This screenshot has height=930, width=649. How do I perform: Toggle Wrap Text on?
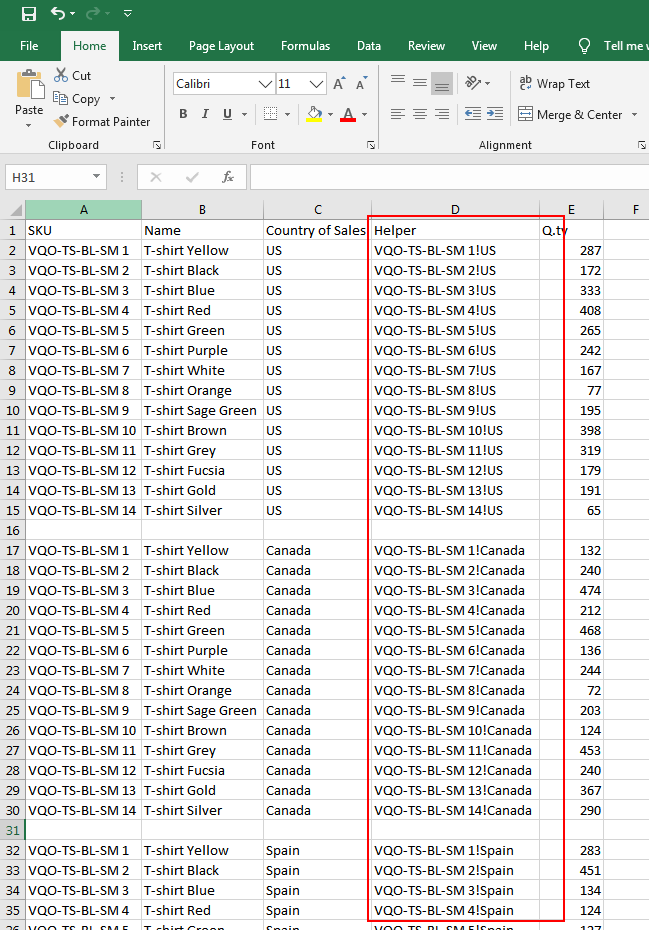tap(554, 84)
